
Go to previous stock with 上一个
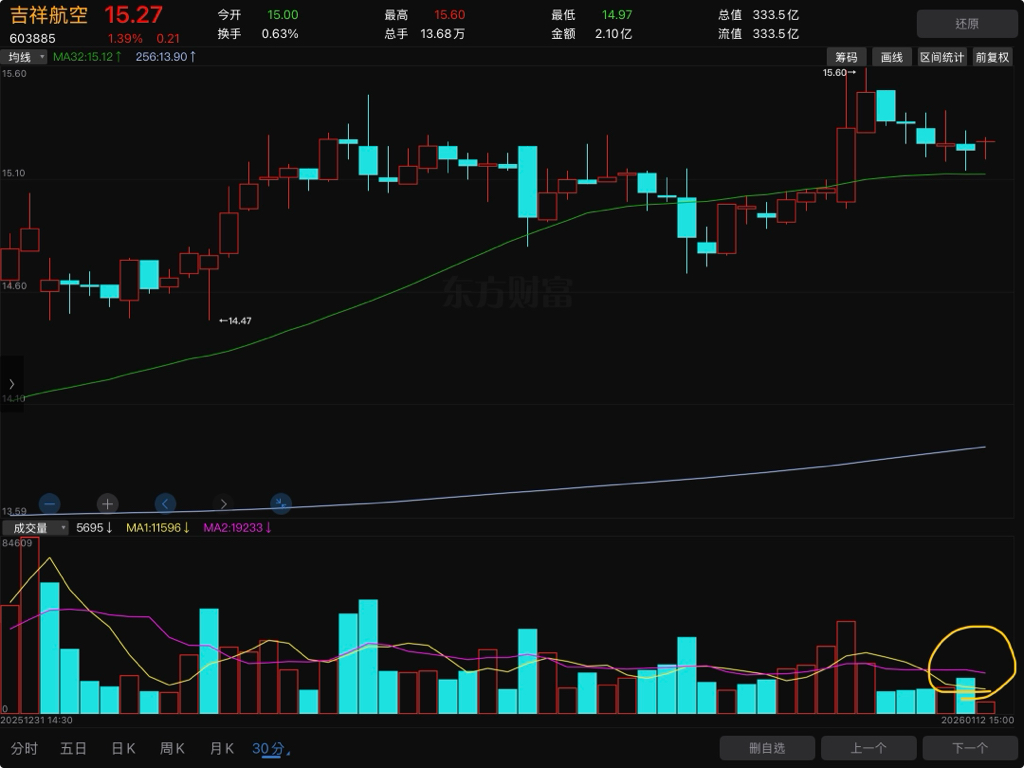(869, 748)
